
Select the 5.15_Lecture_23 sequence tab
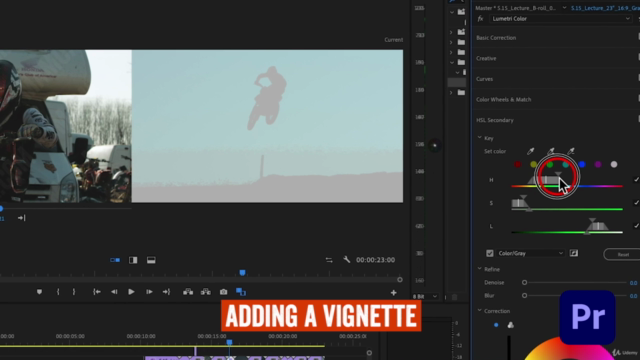(x=605, y=8)
